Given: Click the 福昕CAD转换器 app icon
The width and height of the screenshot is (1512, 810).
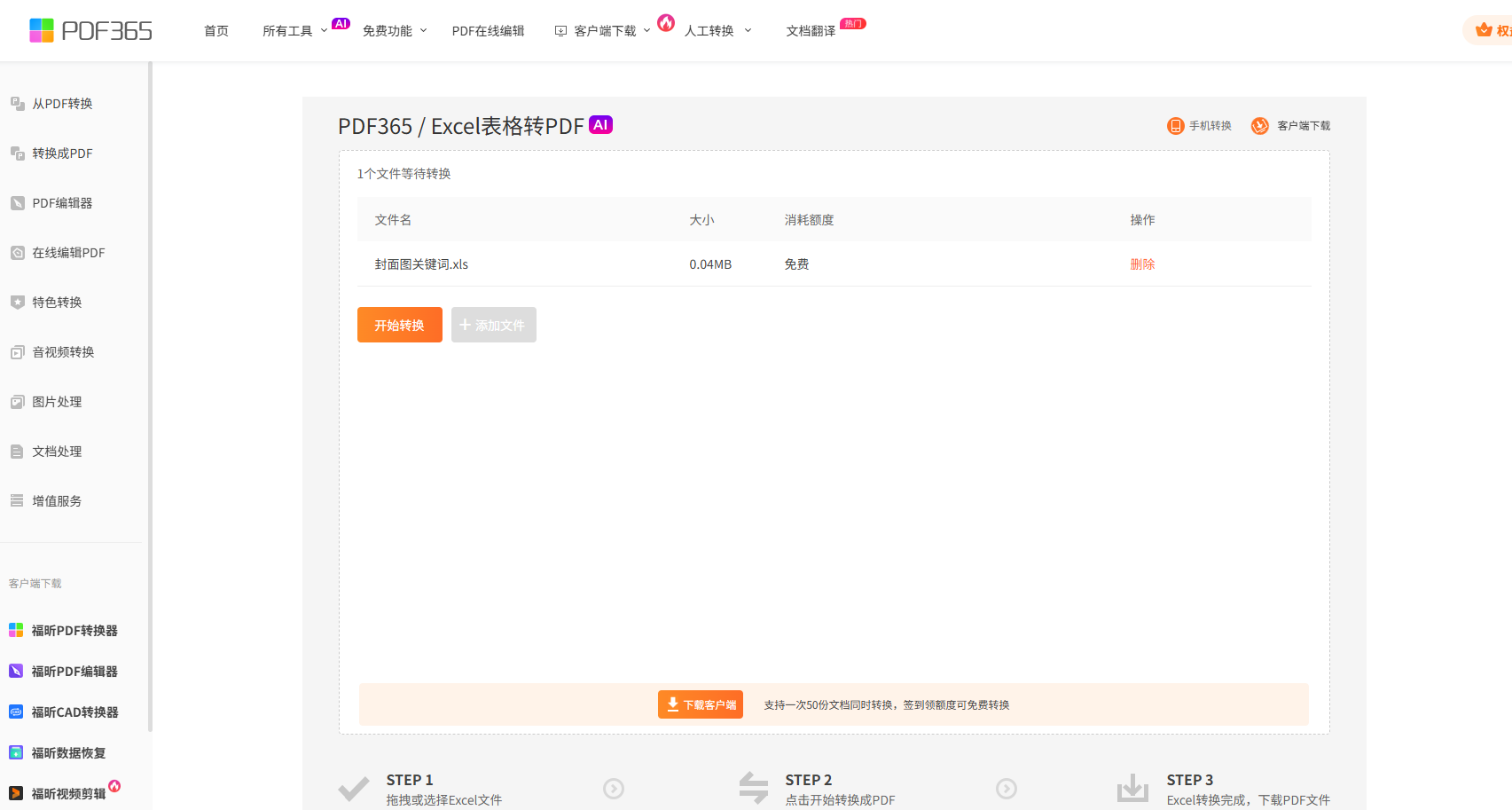Looking at the screenshot, I should click(16, 712).
